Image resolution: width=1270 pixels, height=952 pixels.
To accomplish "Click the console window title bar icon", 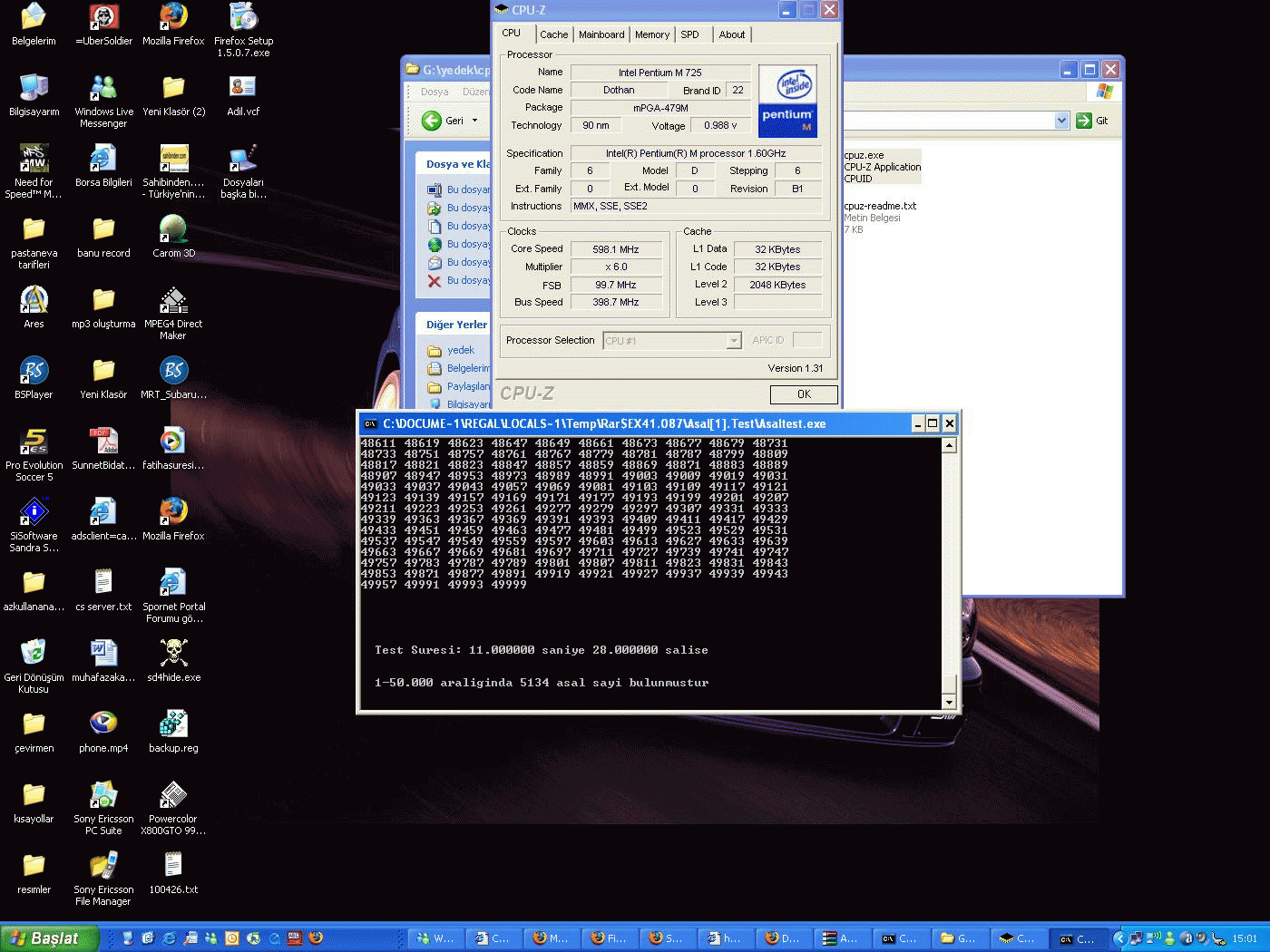I will click(370, 424).
